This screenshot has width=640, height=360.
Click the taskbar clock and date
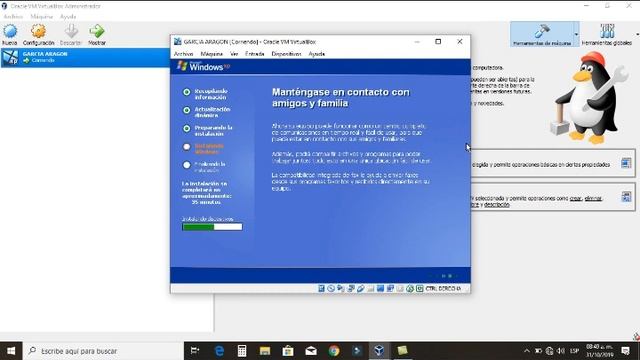pyautogui.click(x=600, y=351)
